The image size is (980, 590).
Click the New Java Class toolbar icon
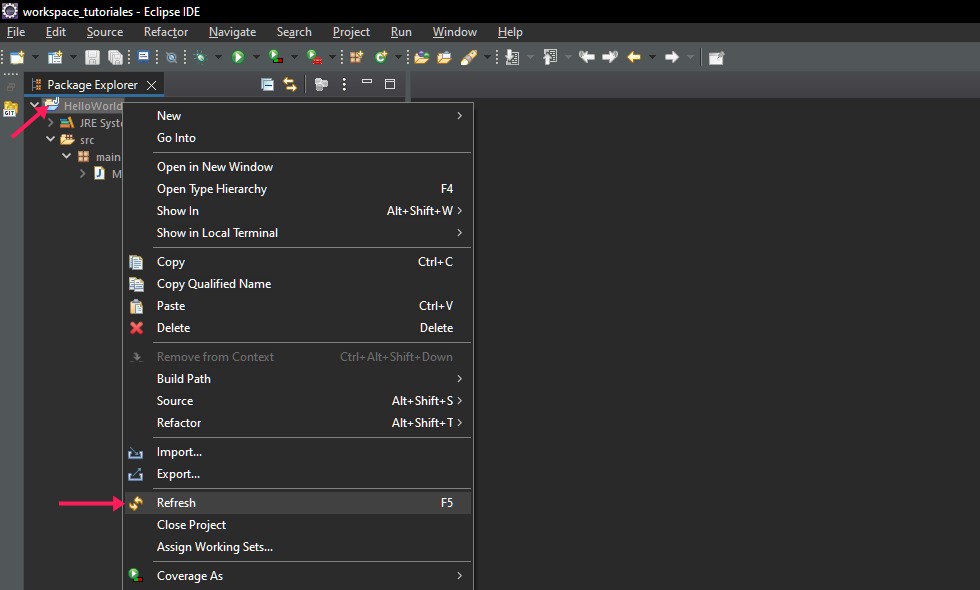pos(381,57)
